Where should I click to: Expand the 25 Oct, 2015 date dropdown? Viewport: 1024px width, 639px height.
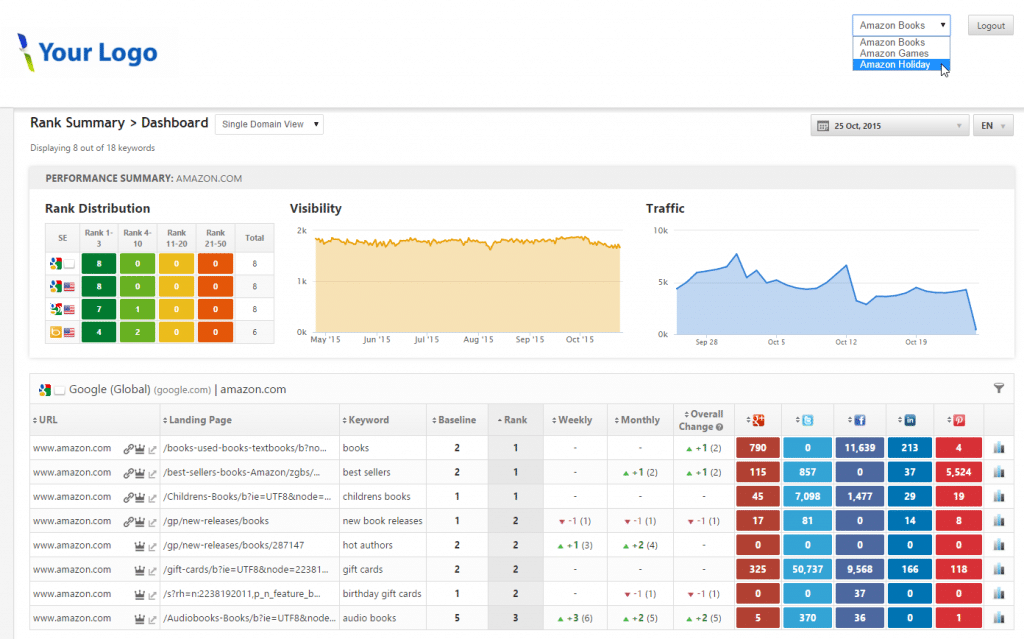click(890, 126)
